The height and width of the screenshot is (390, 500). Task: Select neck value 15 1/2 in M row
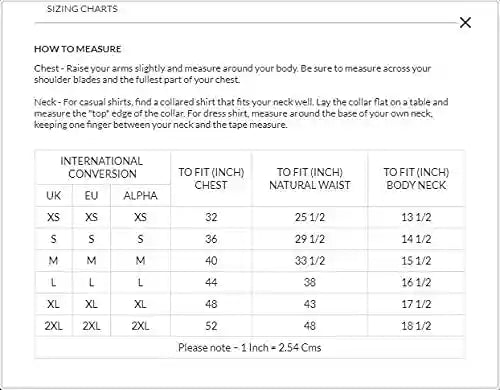point(416,261)
